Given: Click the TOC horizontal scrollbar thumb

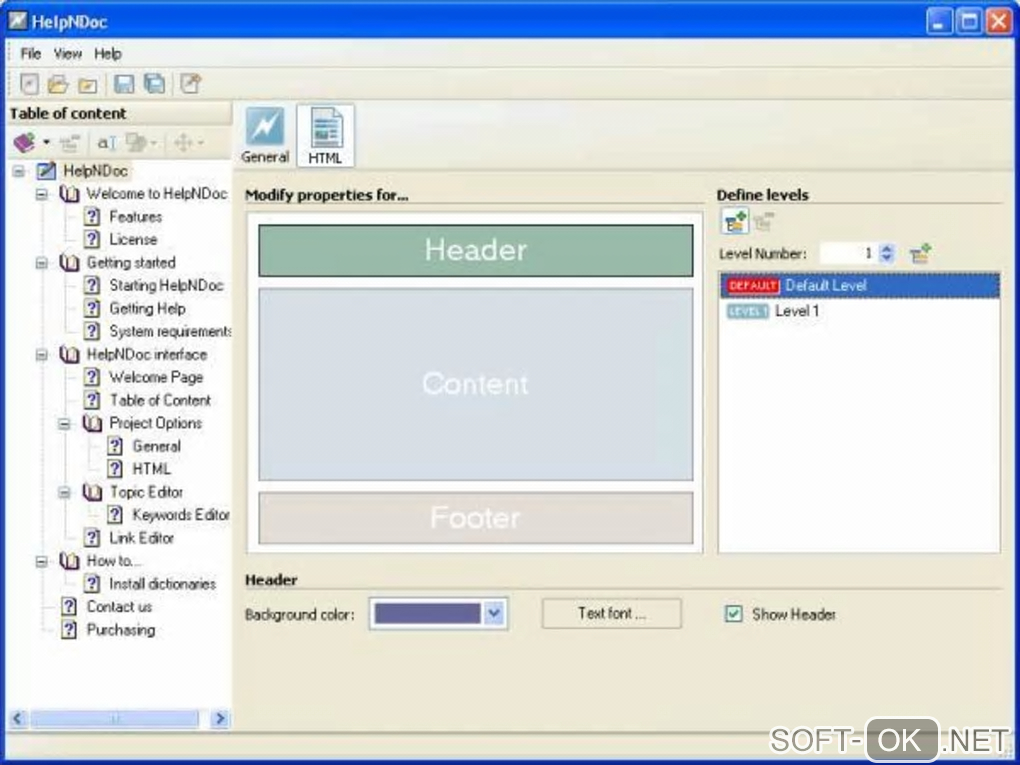Looking at the screenshot, I should 114,719.
